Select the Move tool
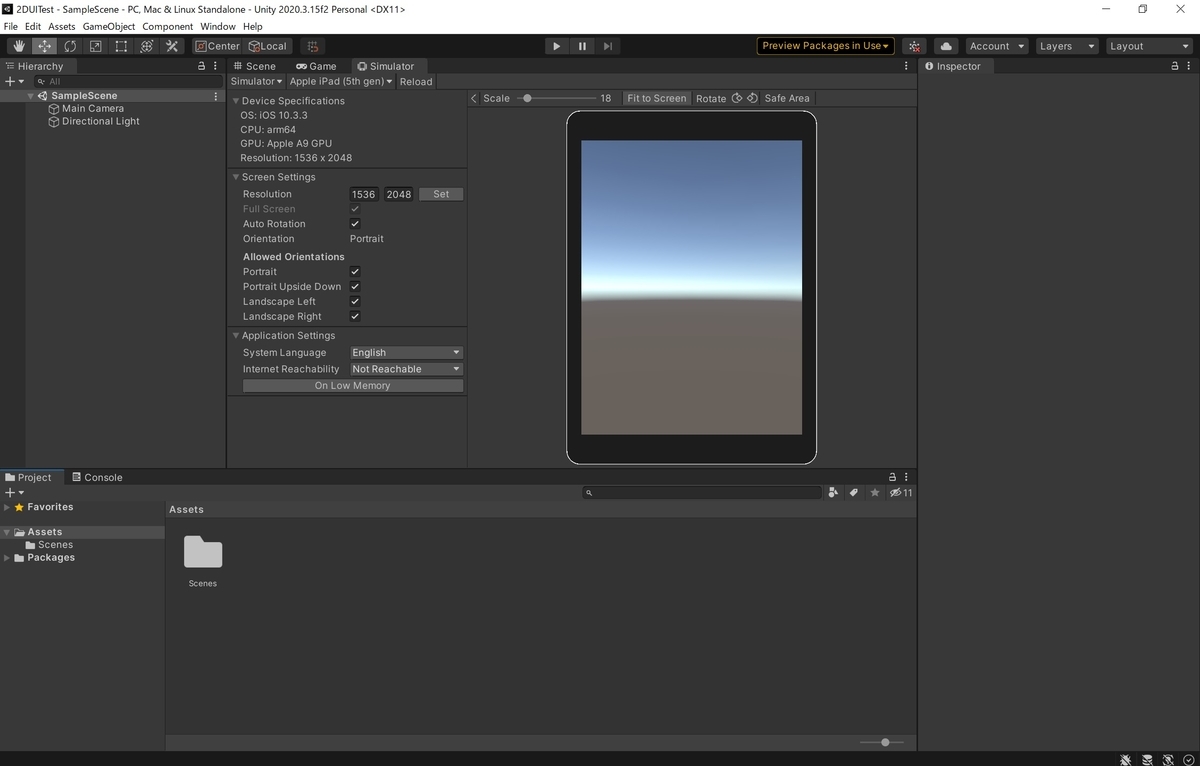The height and width of the screenshot is (766, 1200). click(x=45, y=46)
